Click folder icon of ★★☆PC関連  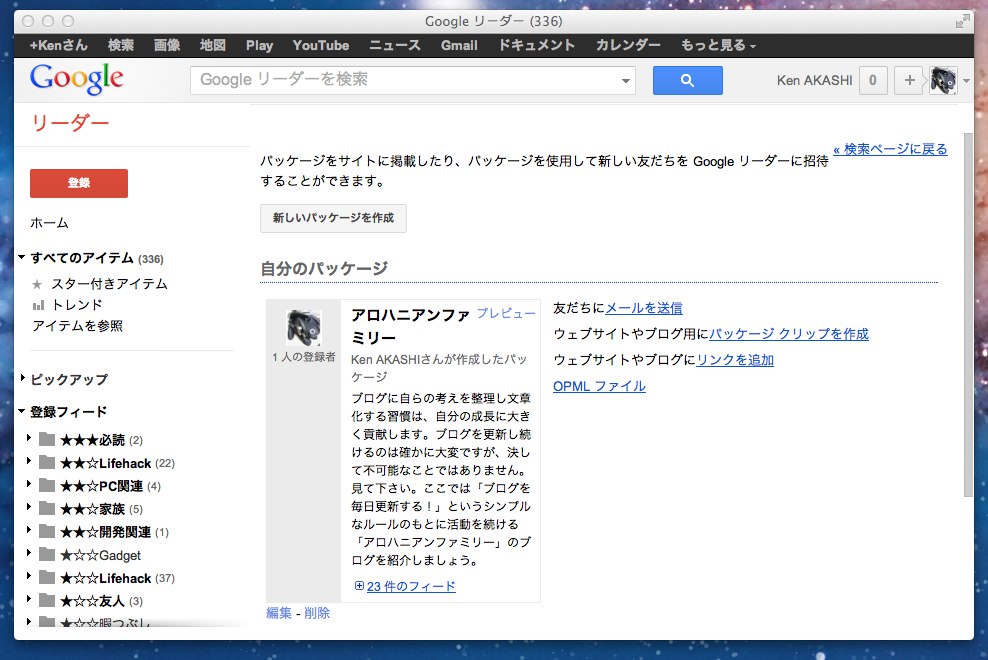coord(47,485)
